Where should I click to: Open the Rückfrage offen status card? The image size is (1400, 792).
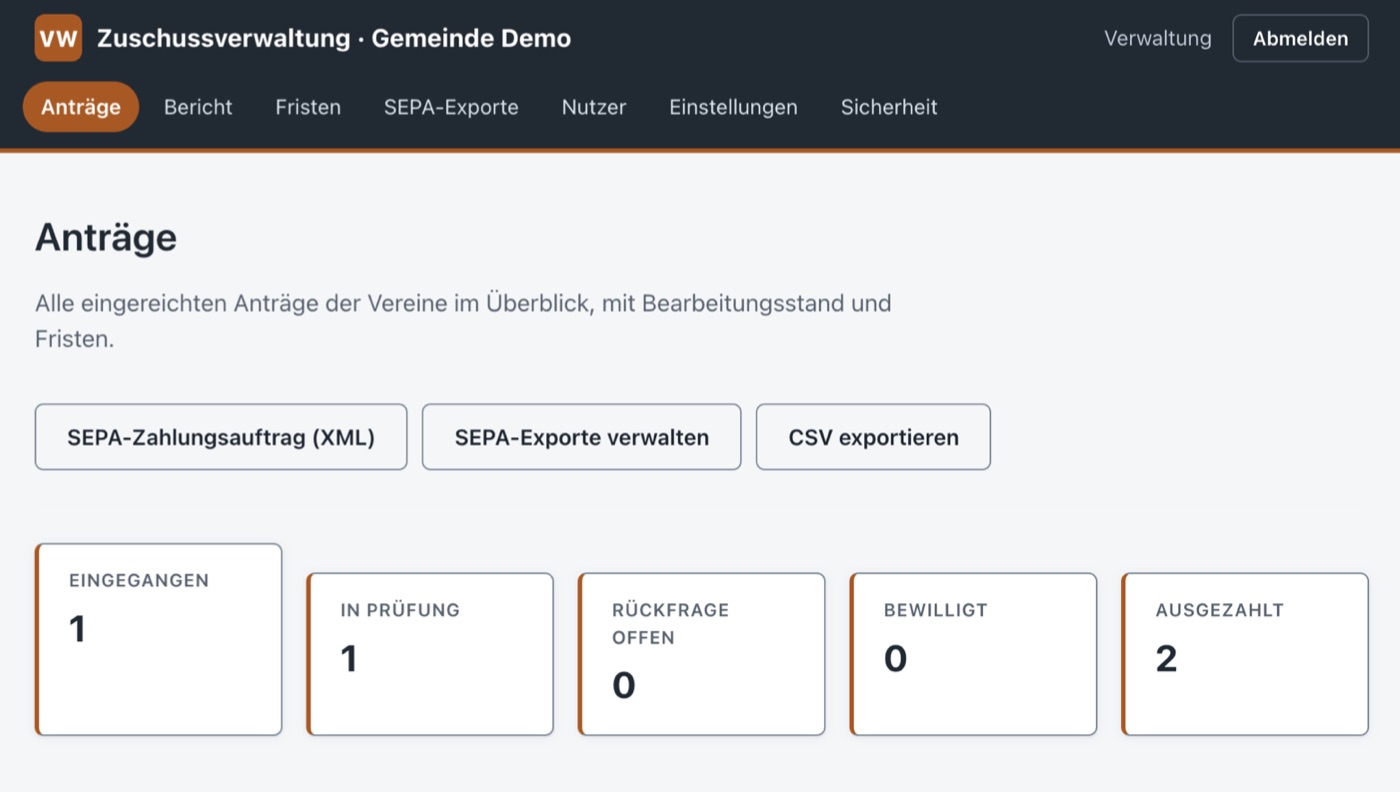[x=702, y=654]
